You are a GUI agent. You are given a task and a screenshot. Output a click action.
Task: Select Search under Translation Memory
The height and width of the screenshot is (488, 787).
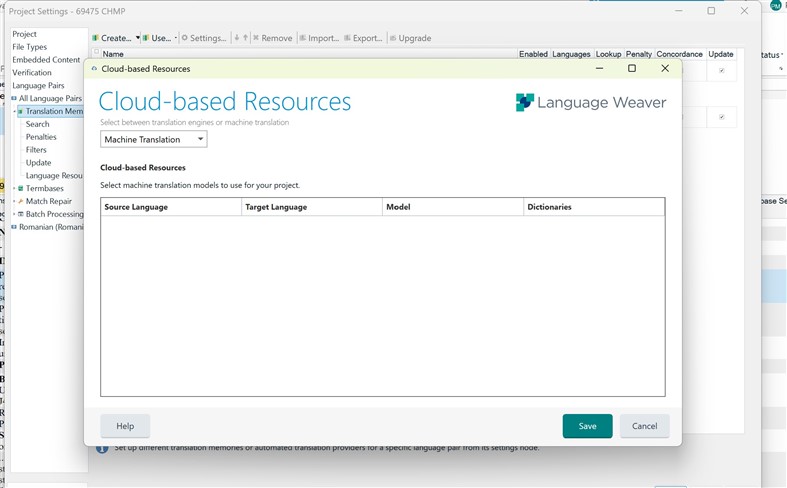point(38,124)
